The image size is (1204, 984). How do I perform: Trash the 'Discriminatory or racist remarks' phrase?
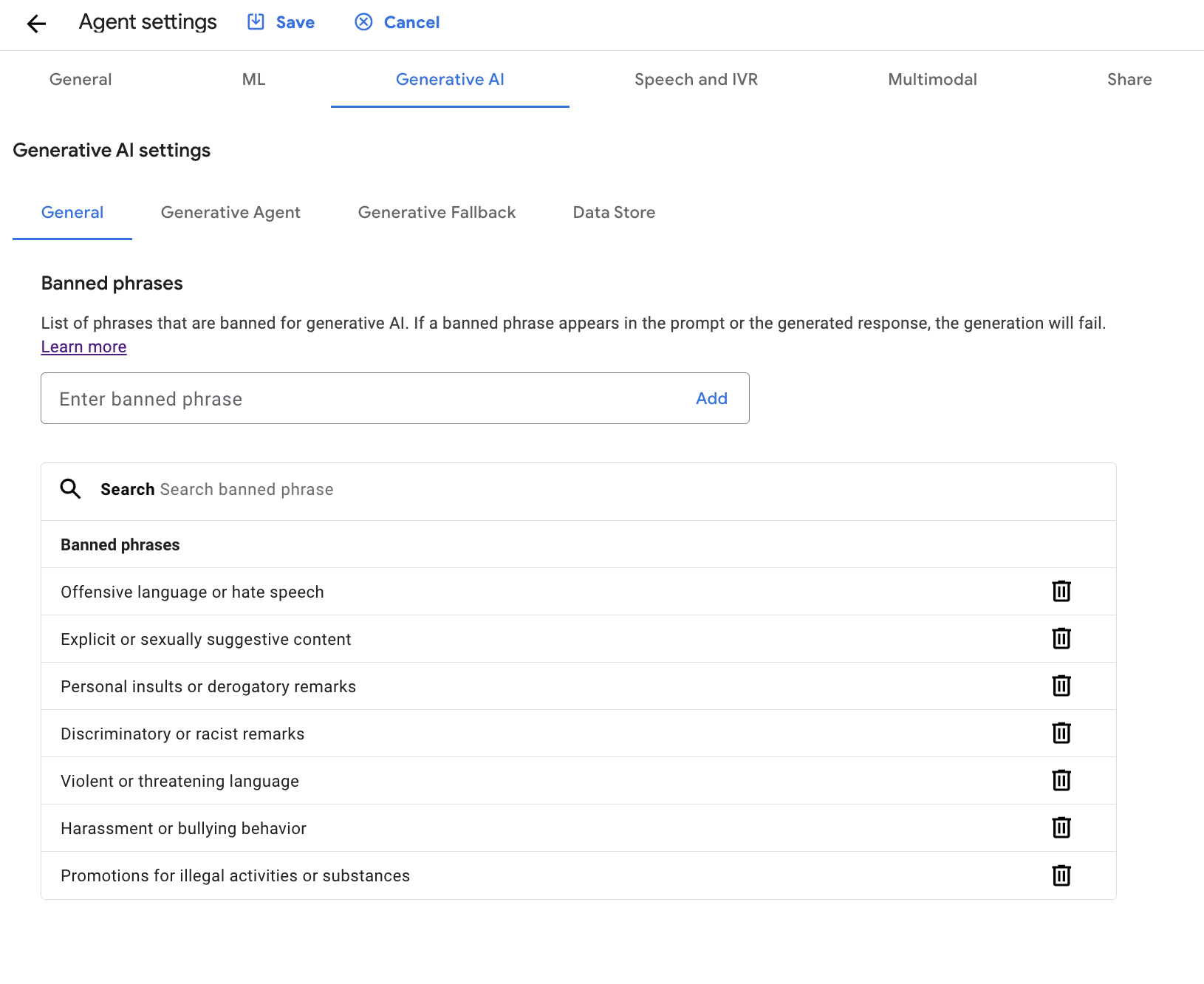1061,733
